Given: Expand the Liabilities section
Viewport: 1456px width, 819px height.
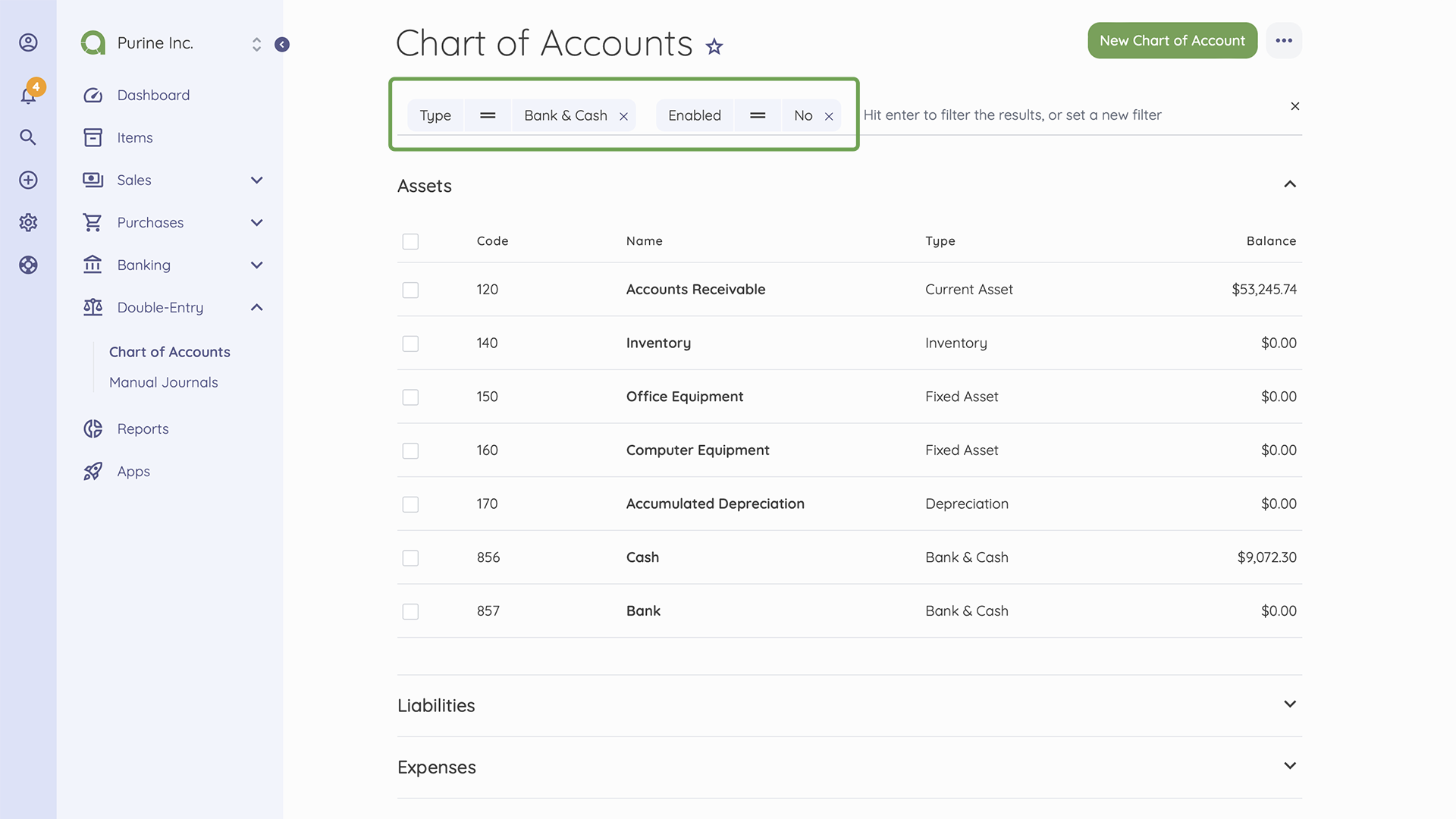Looking at the screenshot, I should tap(1290, 704).
